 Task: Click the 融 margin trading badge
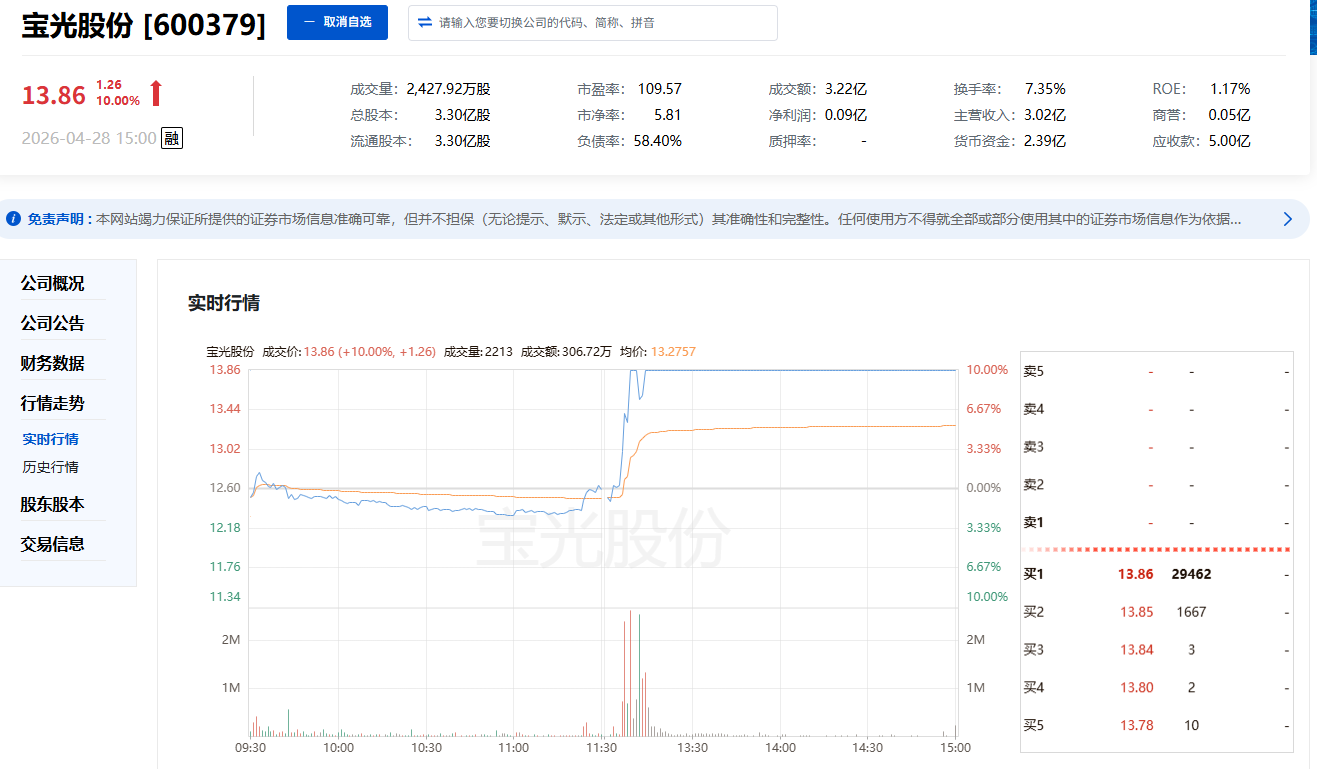point(172,139)
